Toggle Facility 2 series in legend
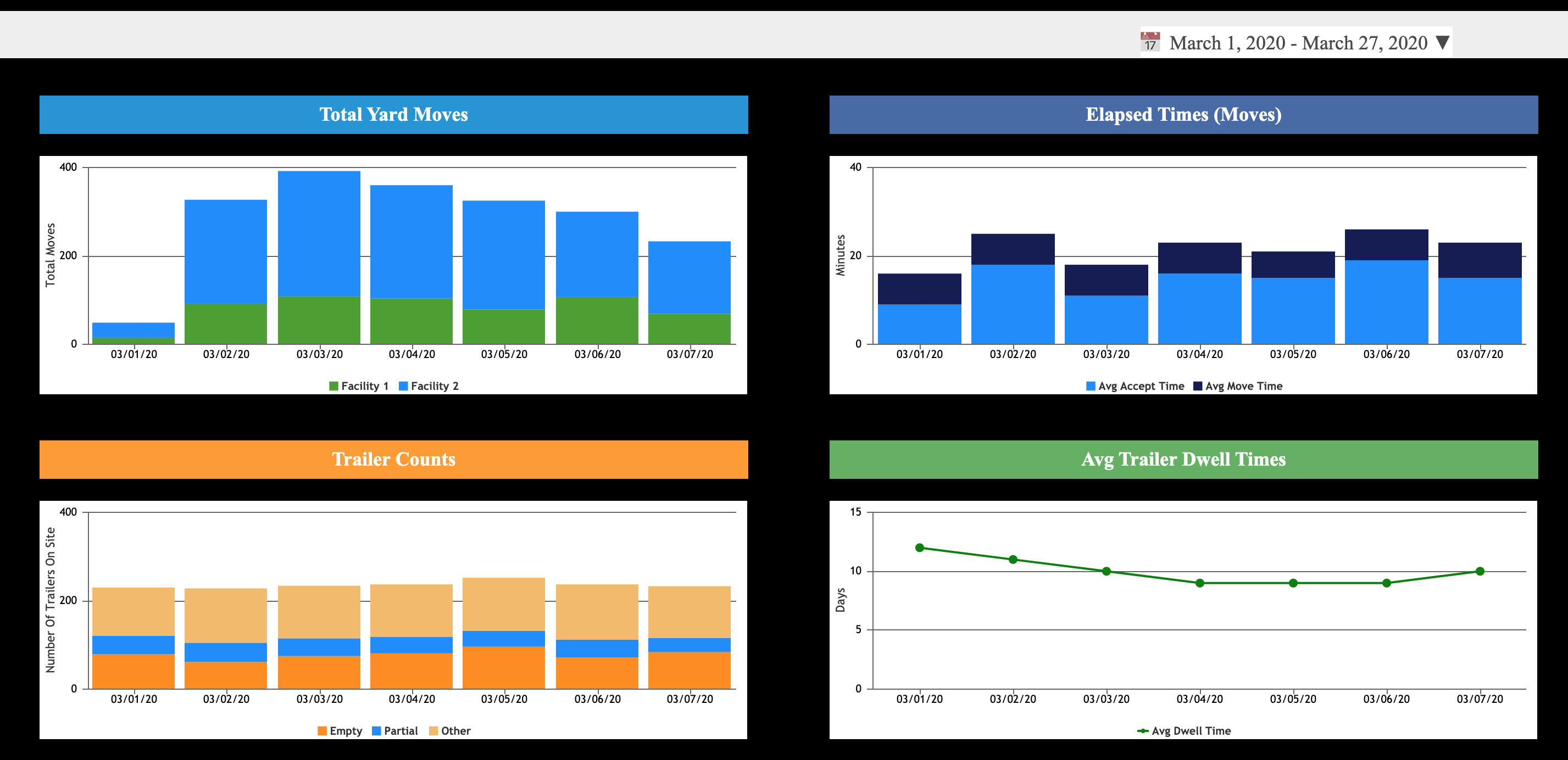The width and height of the screenshot is (1568, 760). pyautogui.click(x=429, y=386)
